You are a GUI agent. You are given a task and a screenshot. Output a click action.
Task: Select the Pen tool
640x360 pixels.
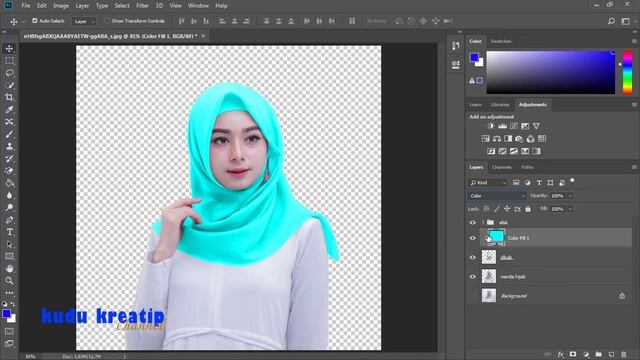9,220
